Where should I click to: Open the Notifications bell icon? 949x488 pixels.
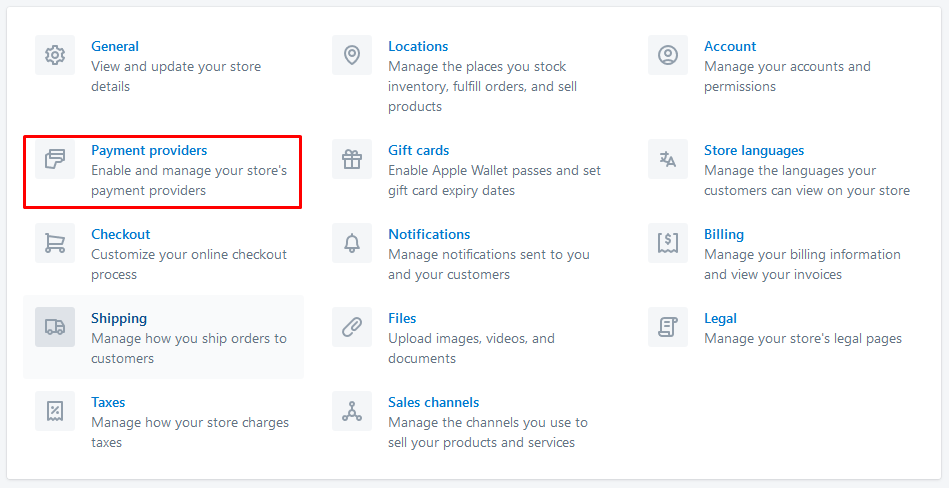coord(352,243)
